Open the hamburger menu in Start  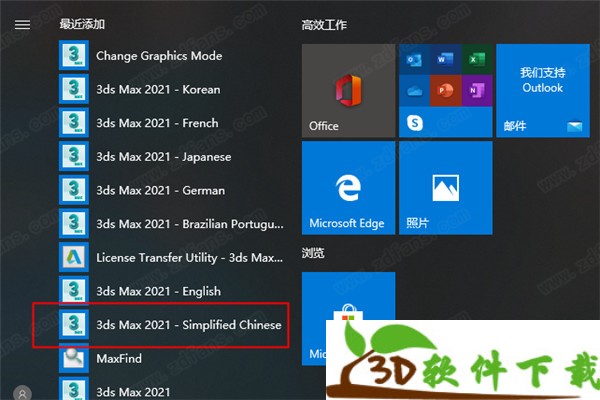[22, 25]
